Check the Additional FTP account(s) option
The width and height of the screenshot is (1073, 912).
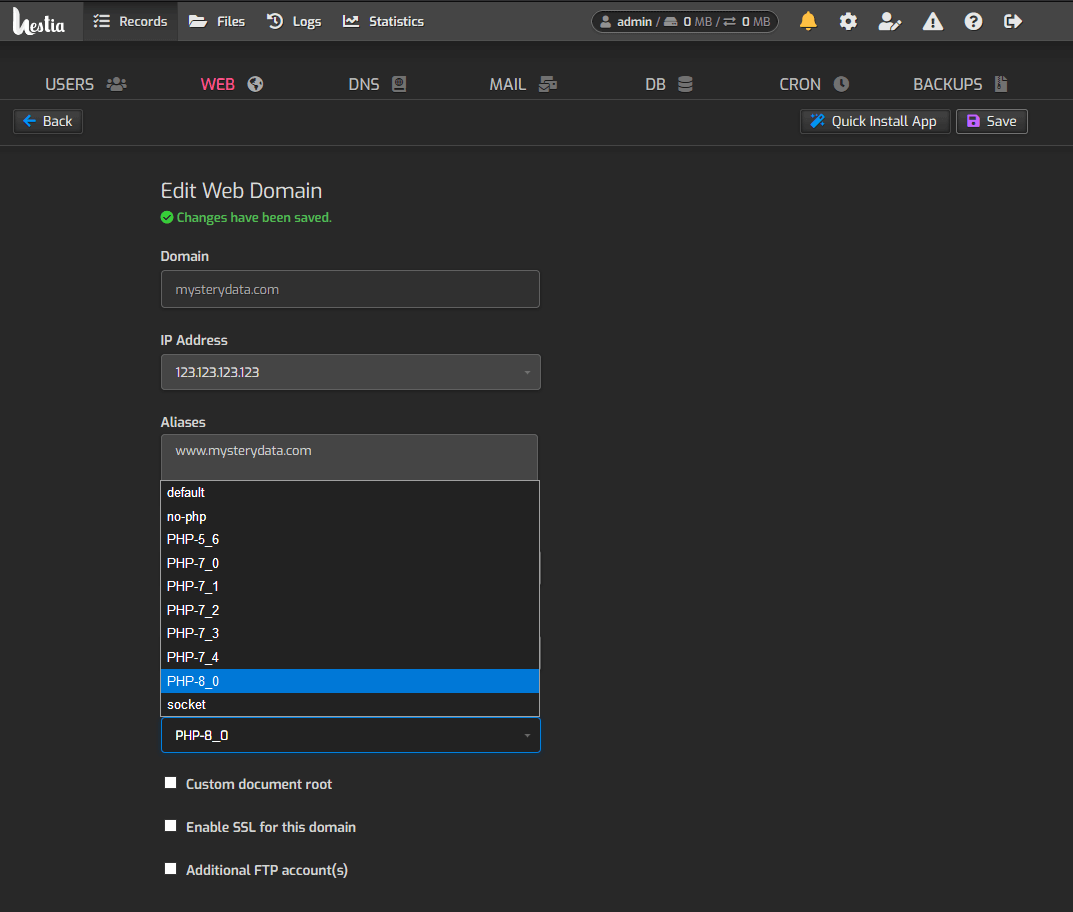click(170, 868)
